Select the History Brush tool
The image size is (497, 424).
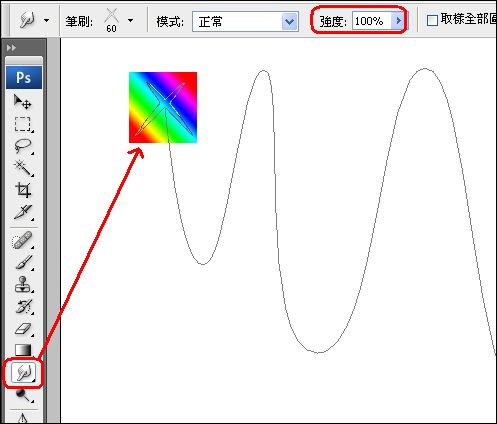click(x=23, y=307)
